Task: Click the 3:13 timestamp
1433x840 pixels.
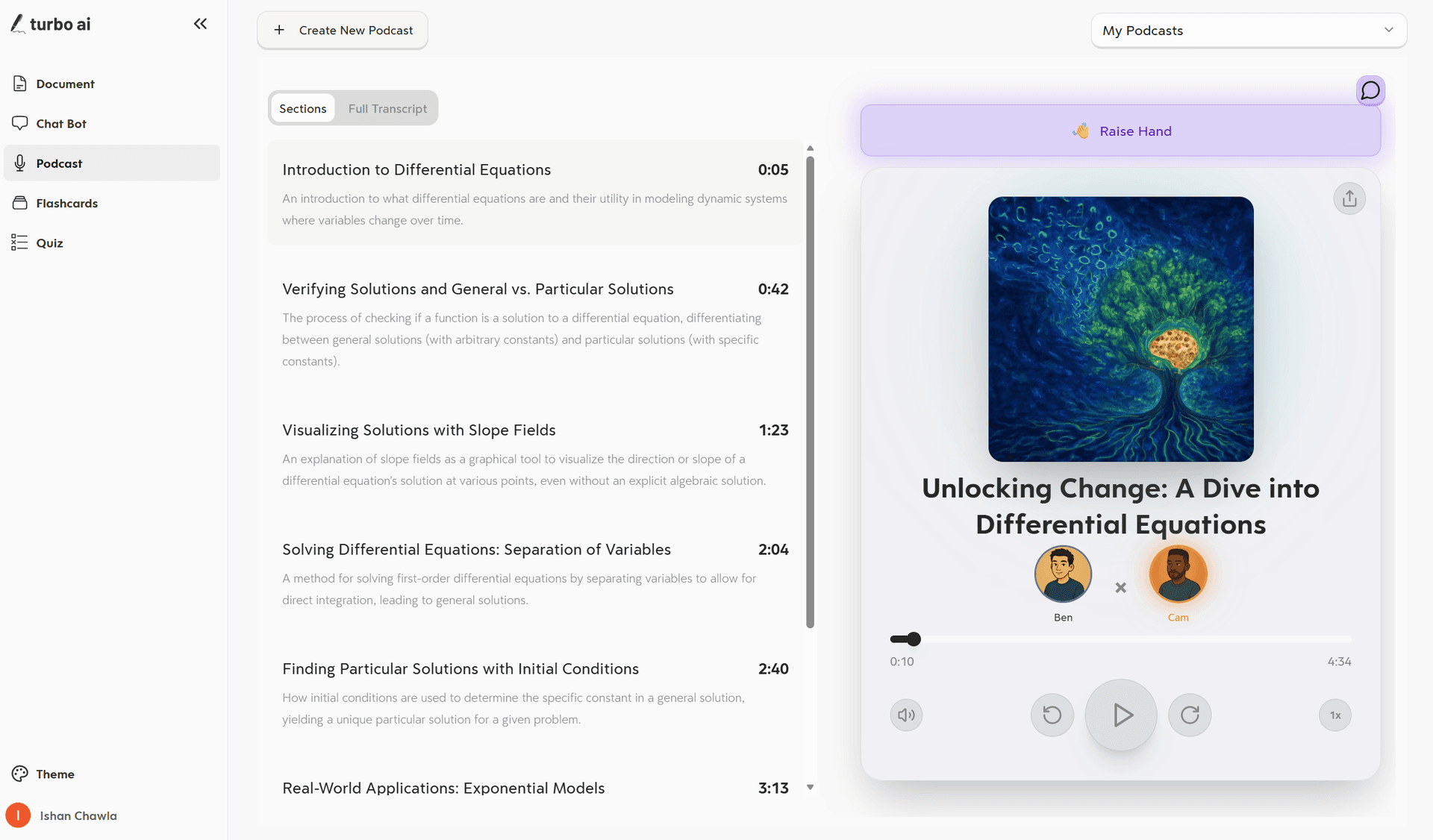Action: click(x=773, y=788)
